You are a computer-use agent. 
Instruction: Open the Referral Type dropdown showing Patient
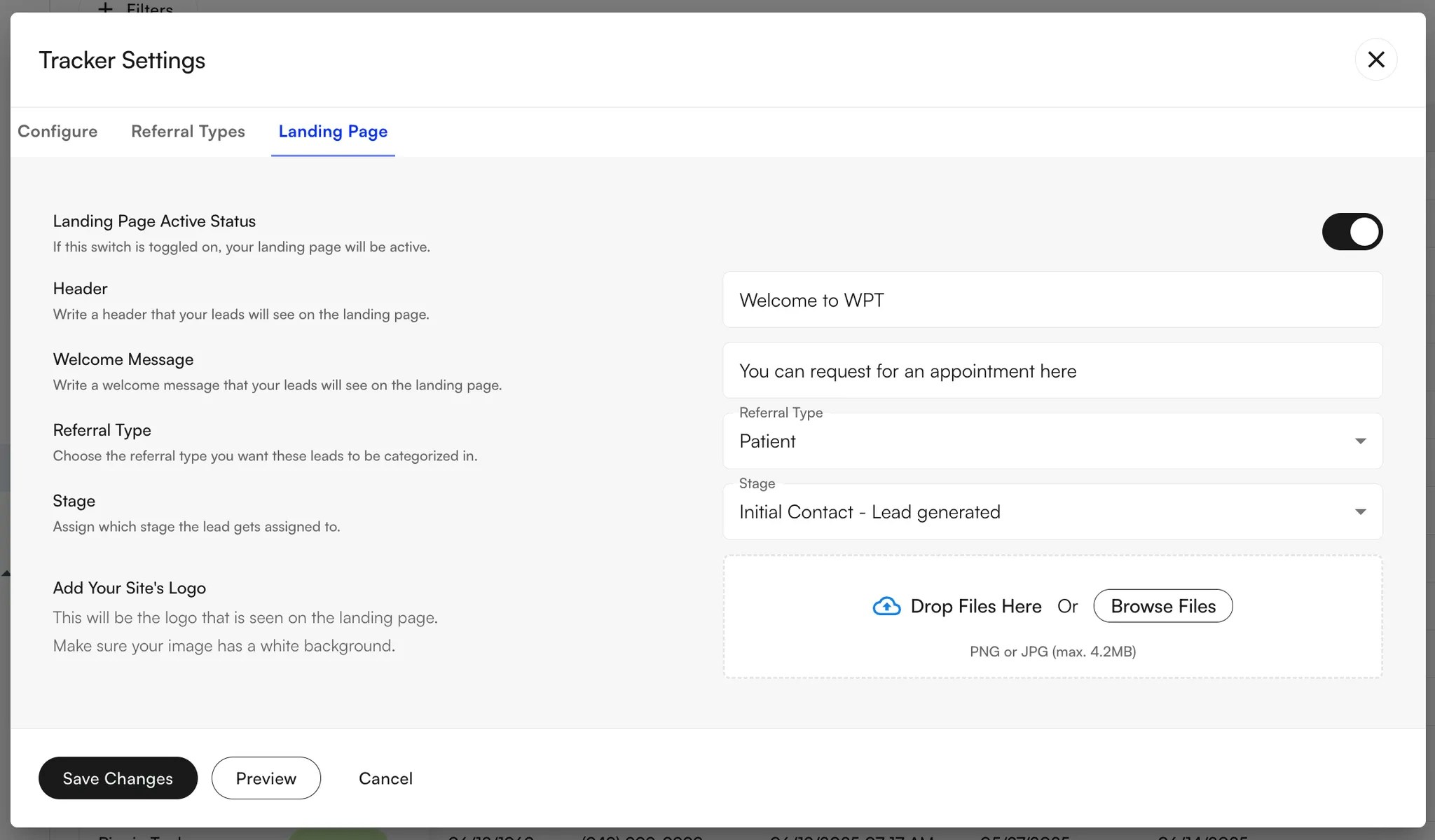pyautogui.click(x=1051, y=441)
